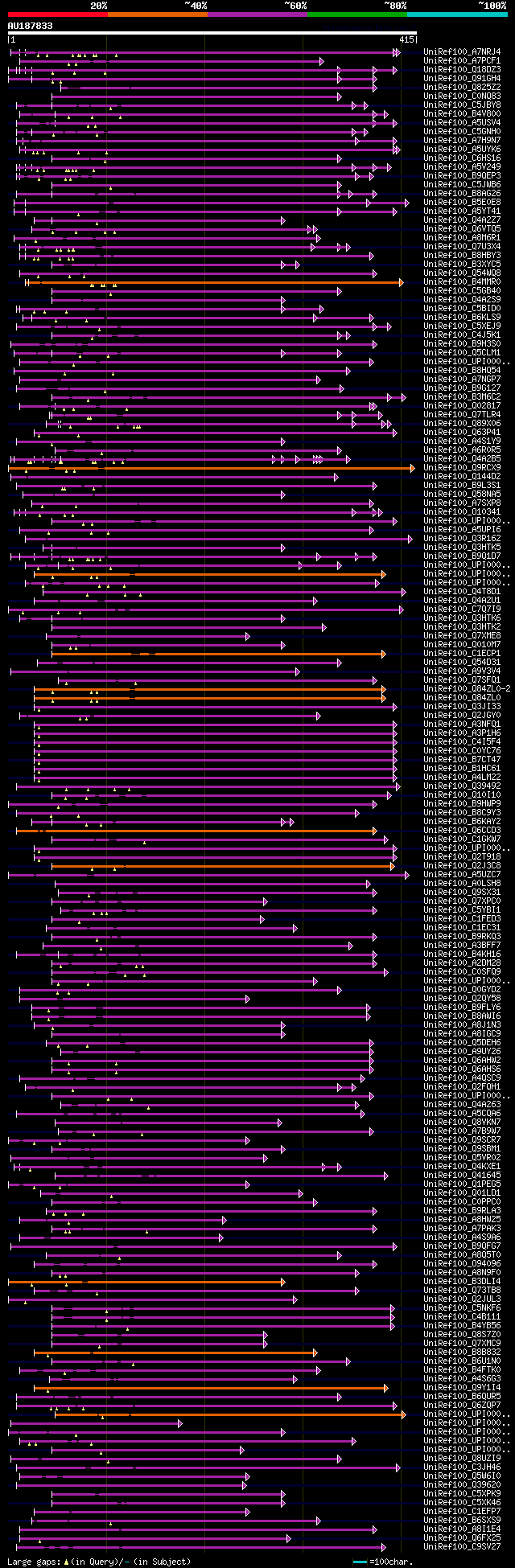Select the UniRef100_C7Q7I9 label
This screenshot has width=515, height=1568.
coord(463,610)
